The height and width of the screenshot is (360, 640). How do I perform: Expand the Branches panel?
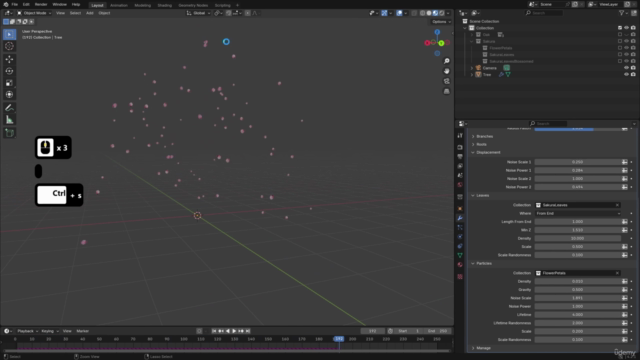pyautogui.click(x=484, y=136)
